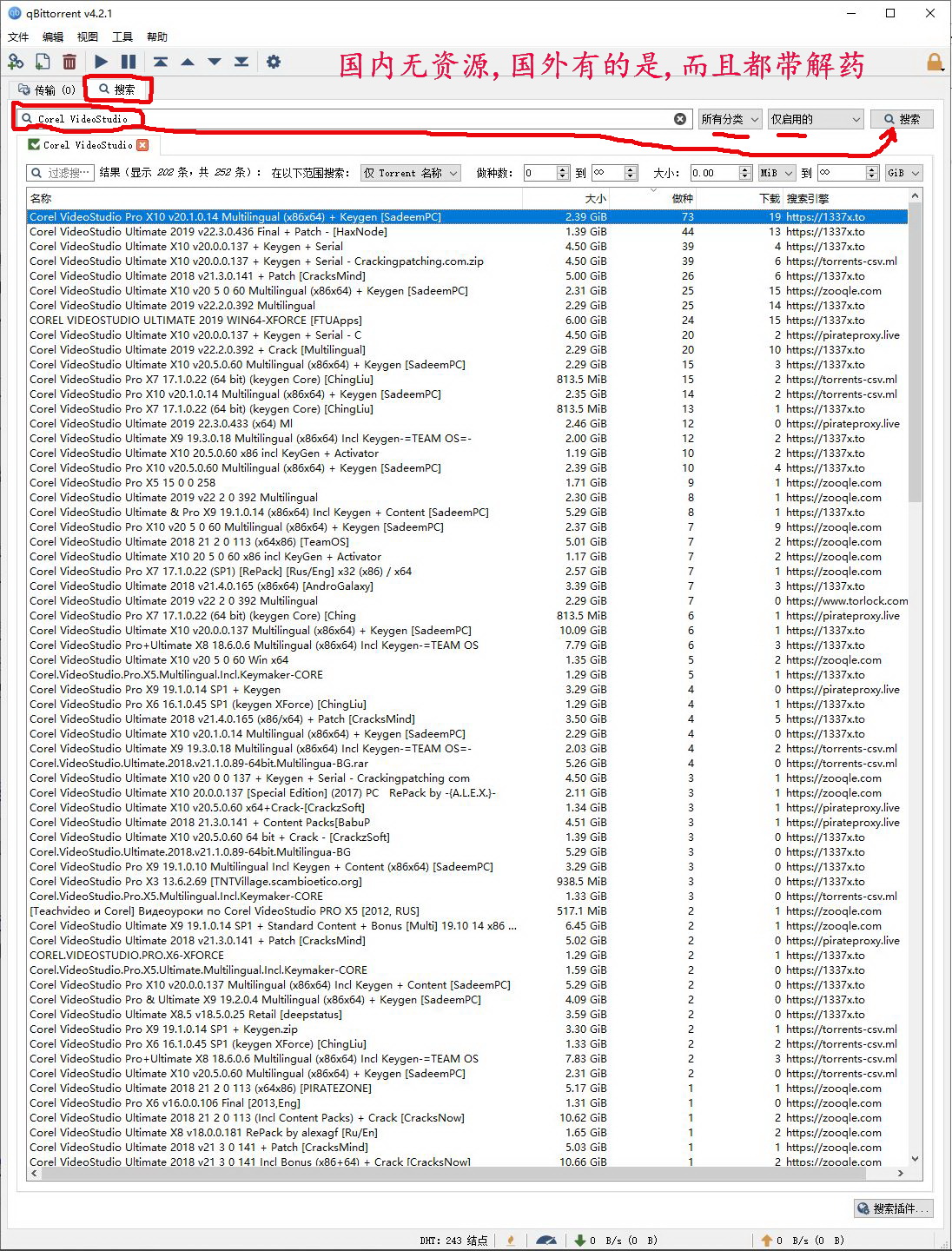Click the results vertical scrollbar
Image resolution: width=952 pixels, height=1251 pixels.
pos(915,354)
